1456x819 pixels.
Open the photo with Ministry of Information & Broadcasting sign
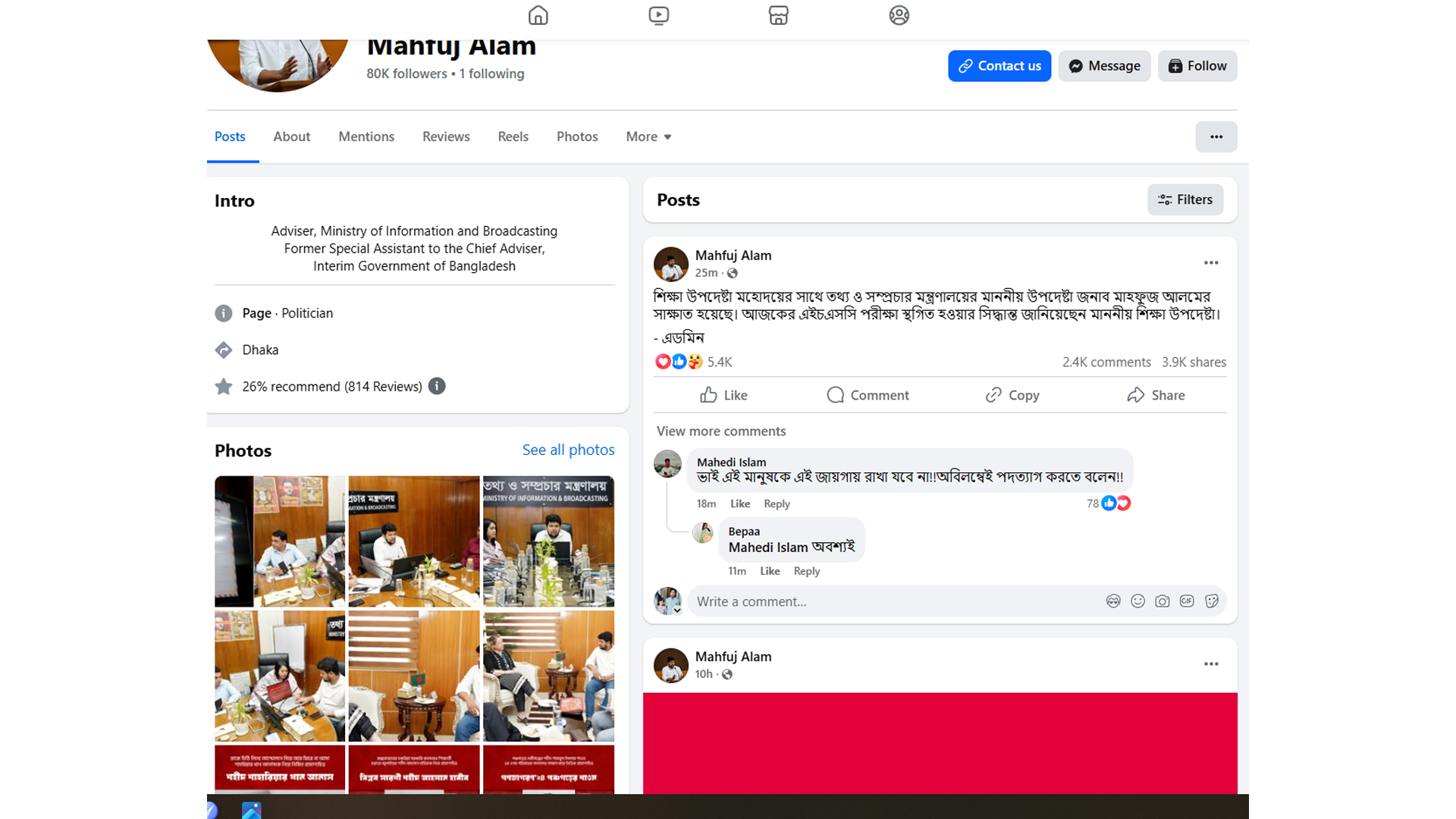click(x=548, y=541)
